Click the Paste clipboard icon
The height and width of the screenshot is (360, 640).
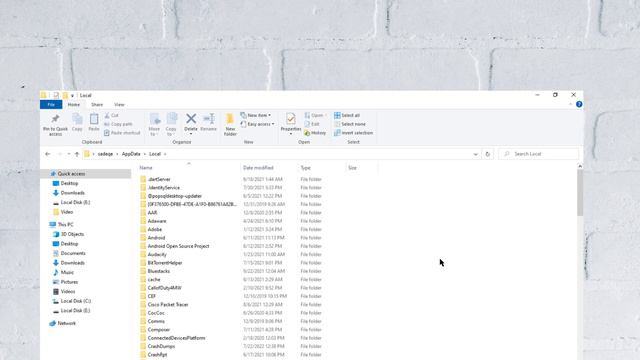[x=94, y=119]
